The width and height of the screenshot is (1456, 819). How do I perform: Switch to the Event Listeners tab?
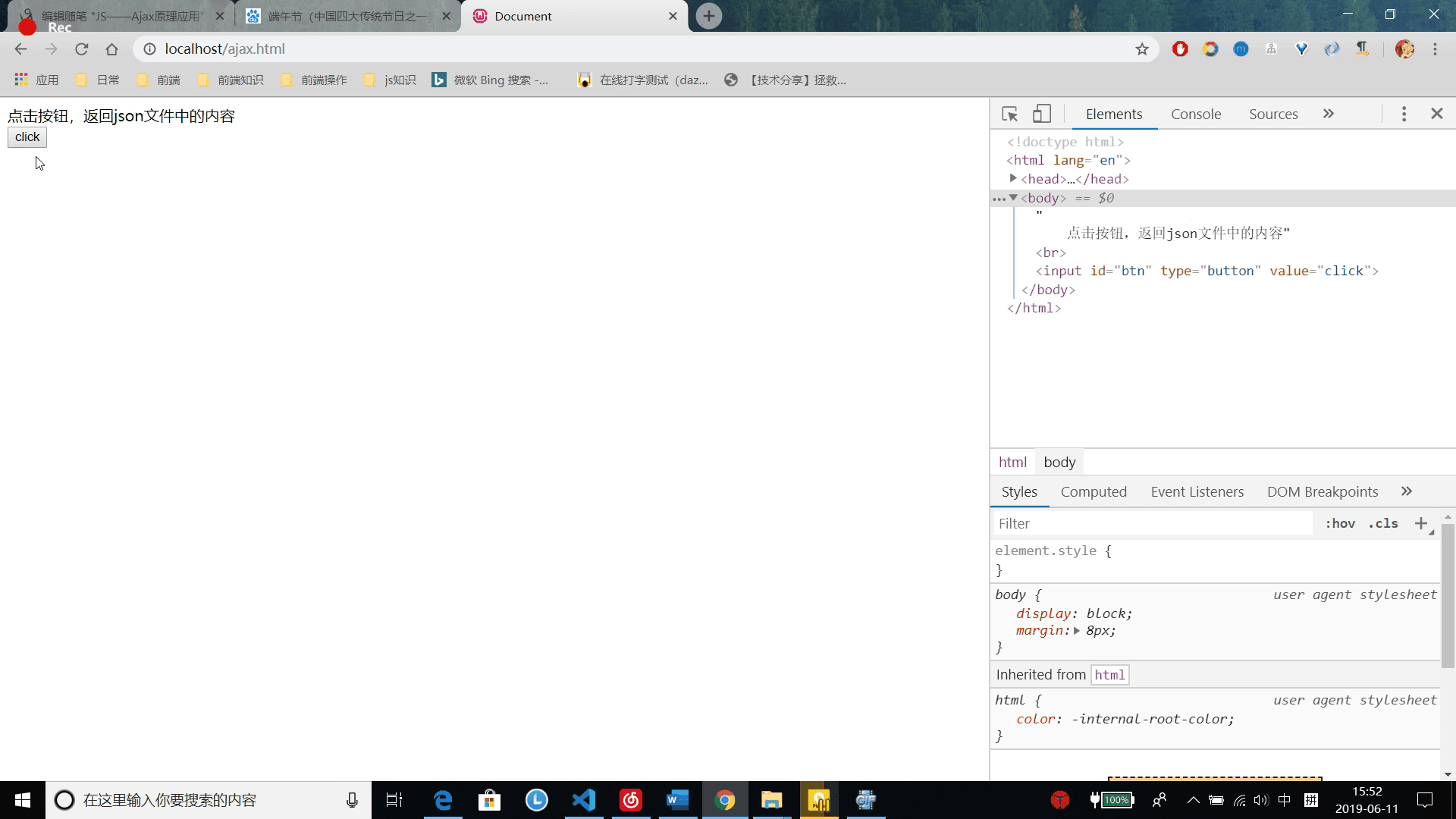click(1197, 491)
